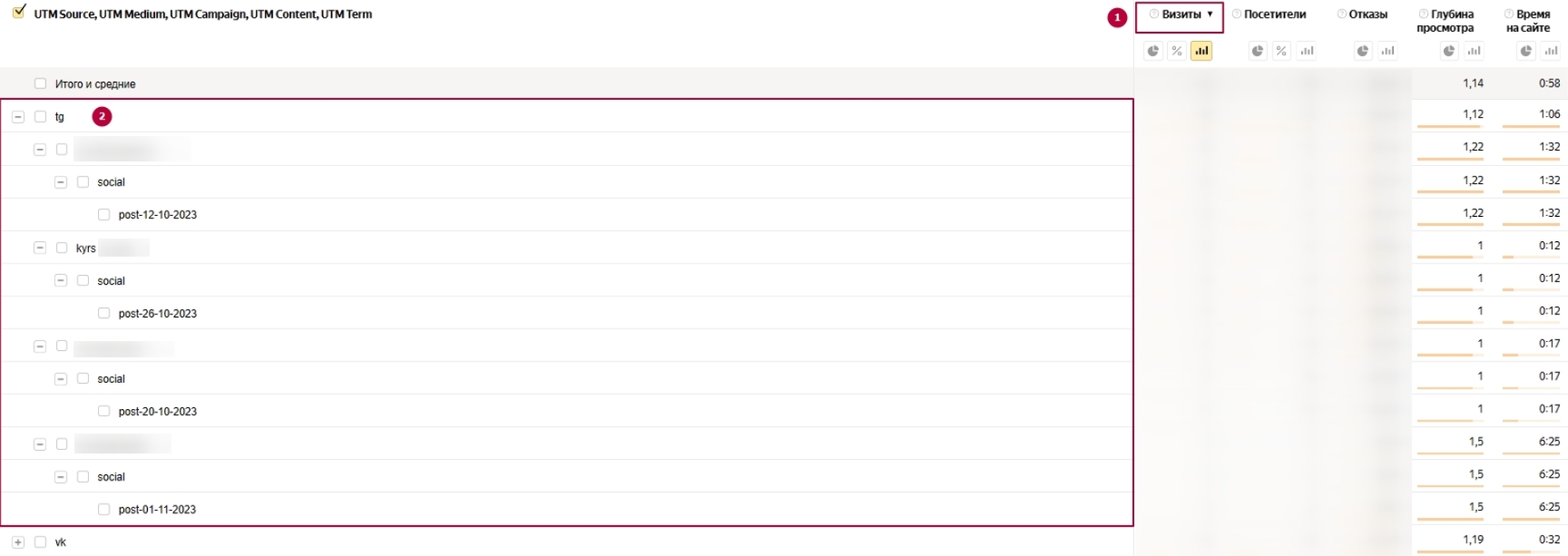The width and height of the screenshot is (1568, 556).
Task: Open help hint icon next to Посетители
Action: click(1236, 14)
